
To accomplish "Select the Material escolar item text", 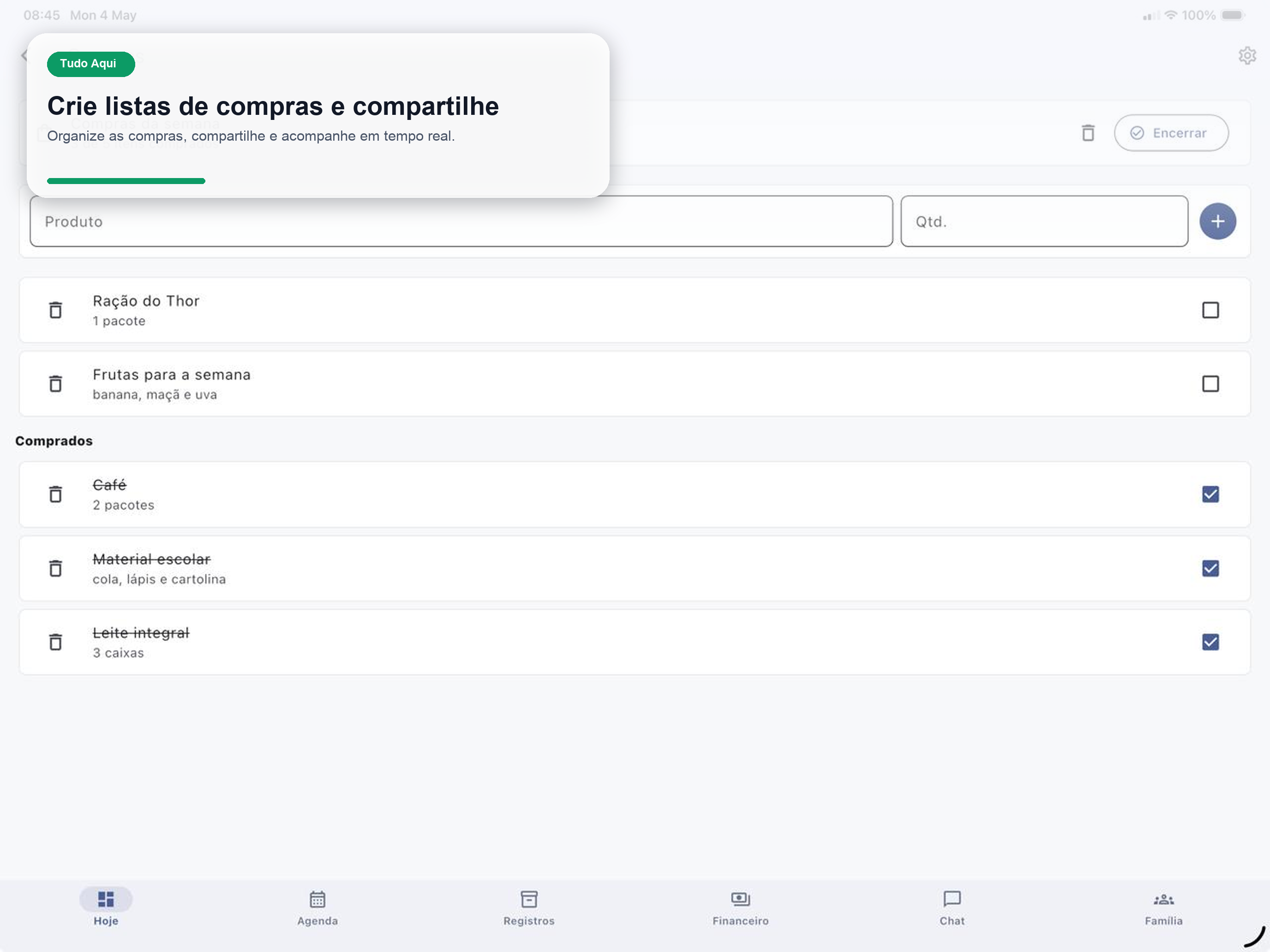I will (x=151, y=559).
